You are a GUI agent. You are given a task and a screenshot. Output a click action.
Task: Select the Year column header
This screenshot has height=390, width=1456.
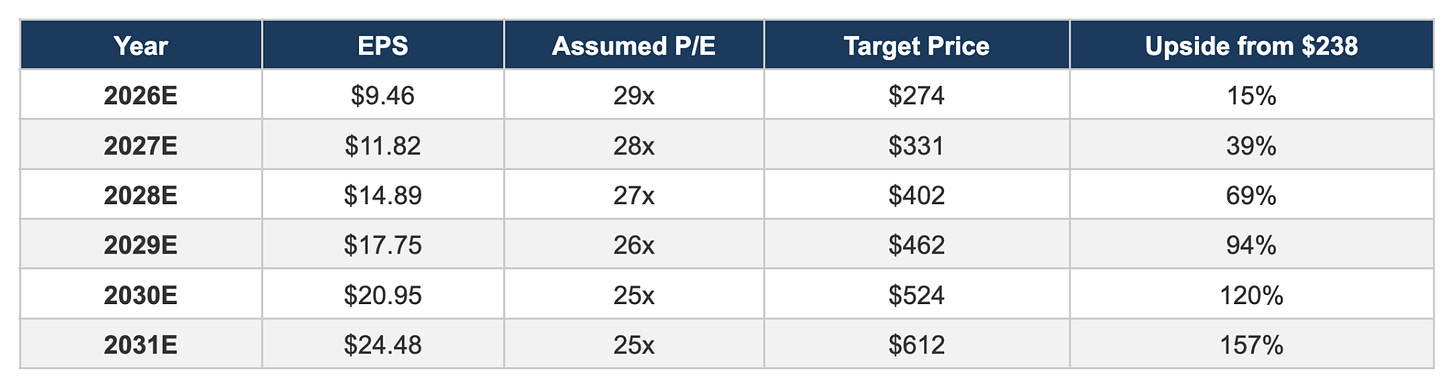(140, 46)
